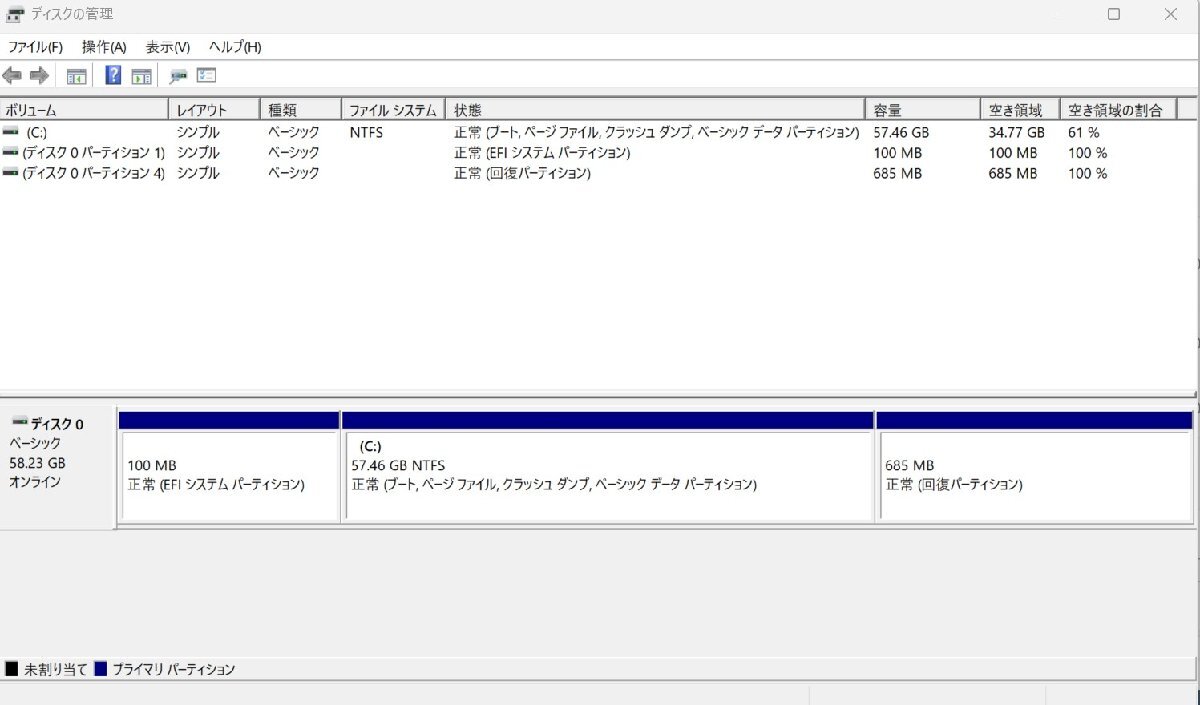Screen dimensions: 1200x705
Task: Open the 表示(V) menu
Action: pos(166,47)
